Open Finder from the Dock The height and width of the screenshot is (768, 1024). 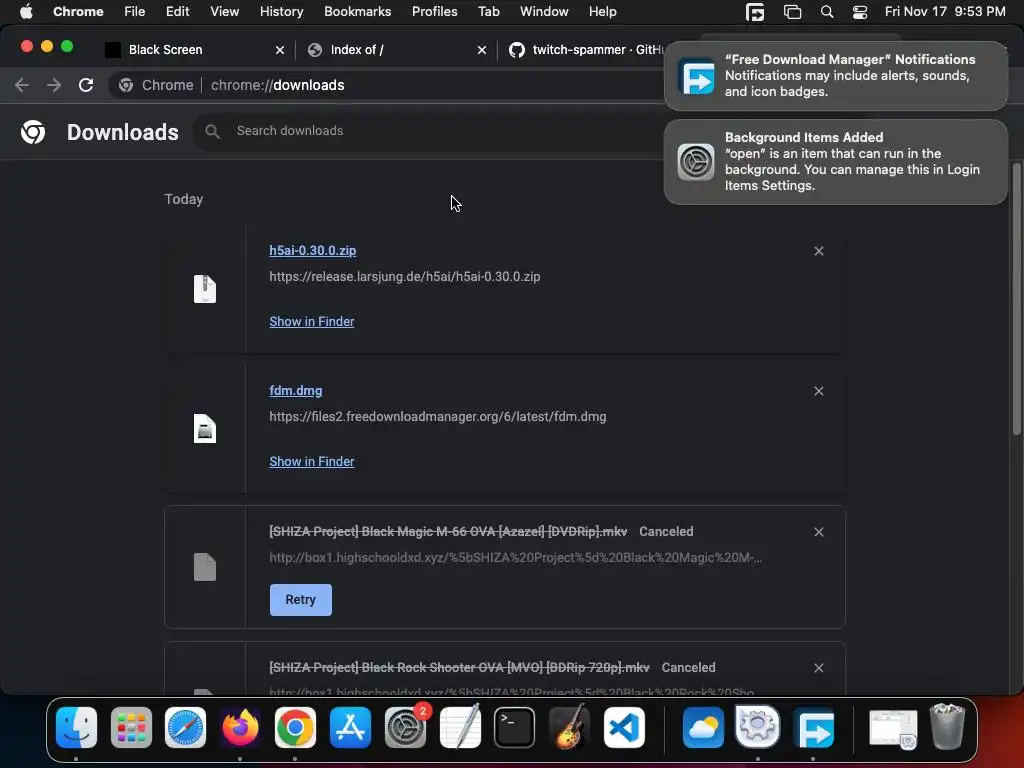click(76, 727)
